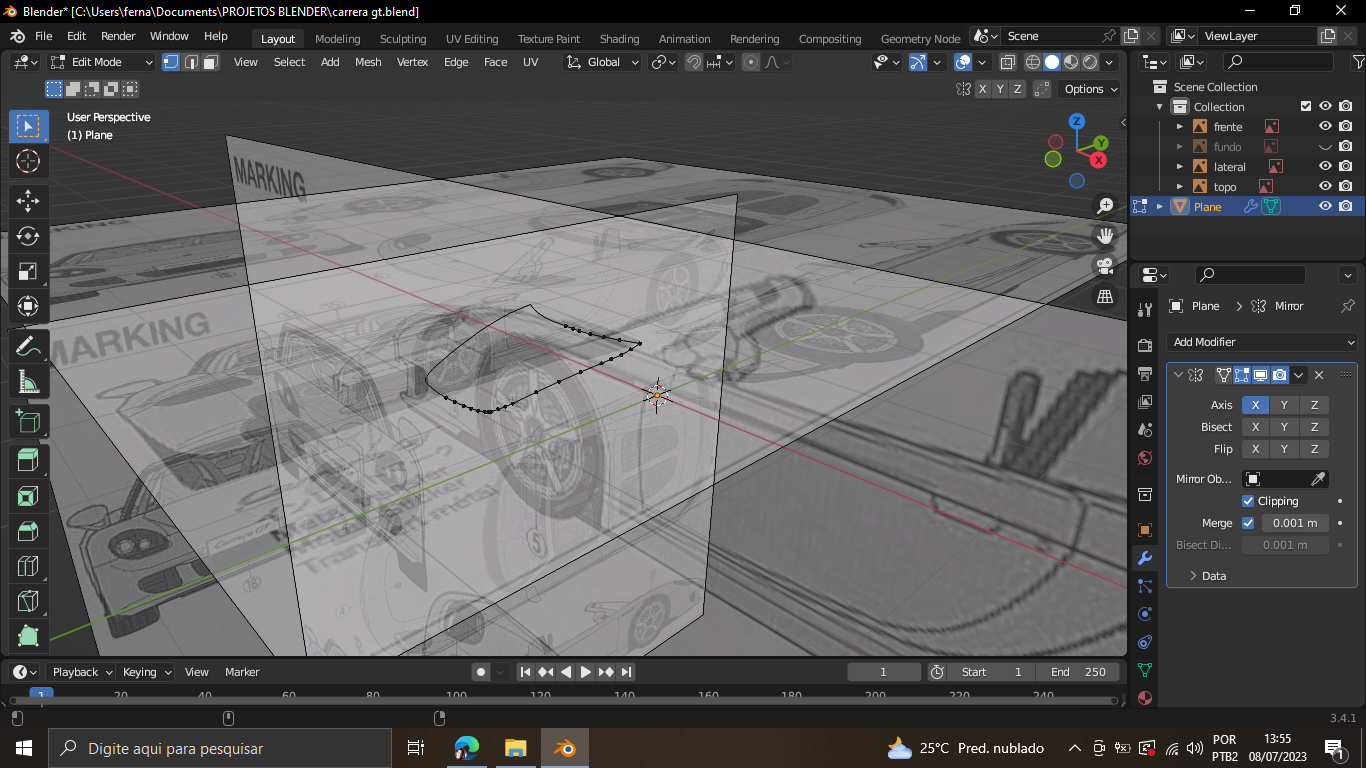This screenshot has width=1366, height=768.
Task: Switch perspective/orthographic view grid icon
Action: coord(1105,296)
